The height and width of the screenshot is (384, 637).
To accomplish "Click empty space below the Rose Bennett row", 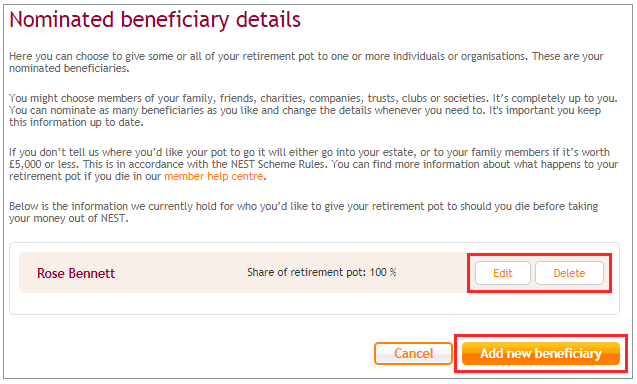I will point(314,303).
